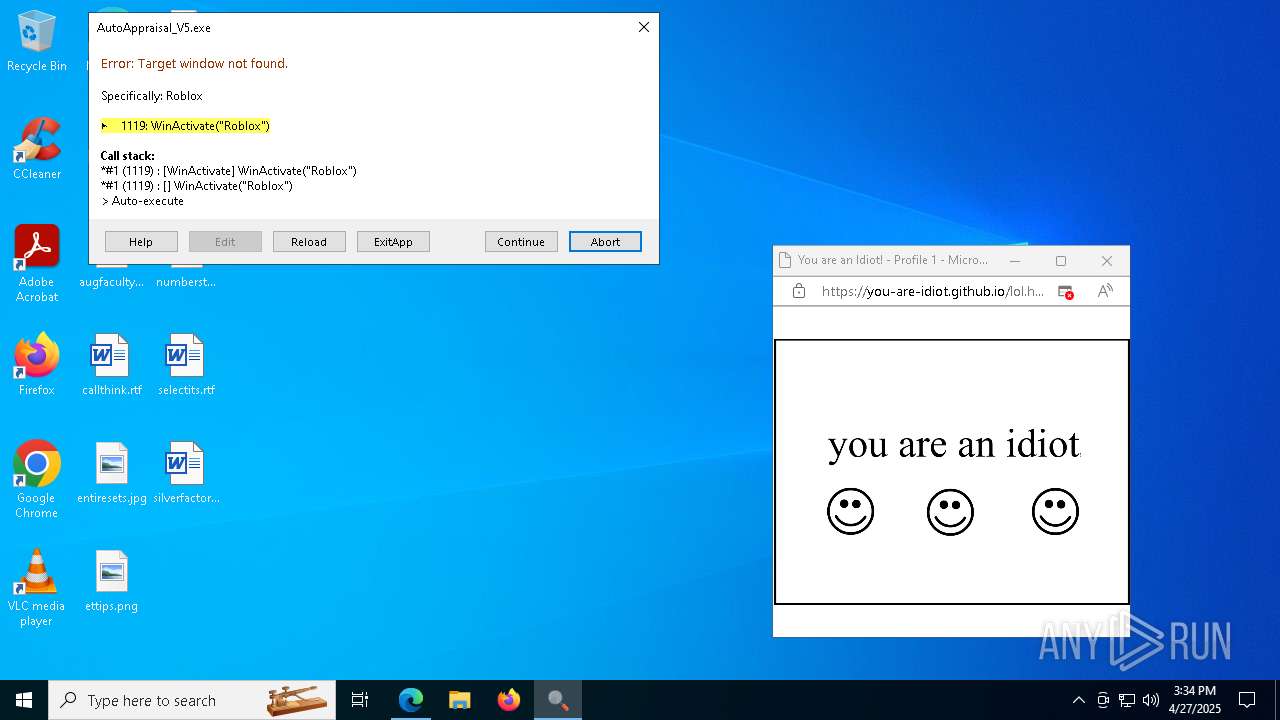Show hidden system tray icons

coord(1078,700)
